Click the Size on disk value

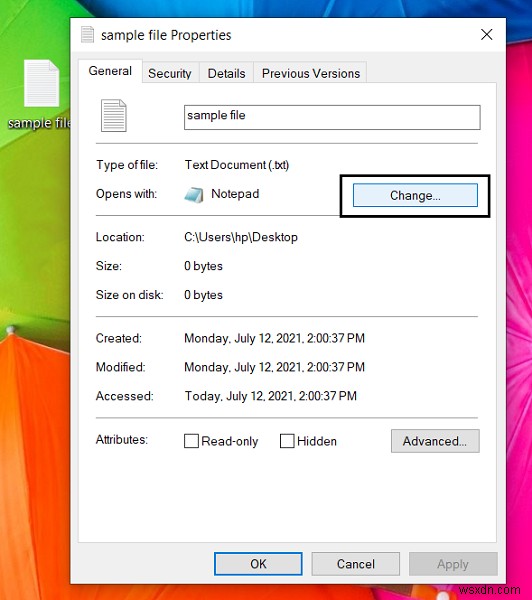203,295
